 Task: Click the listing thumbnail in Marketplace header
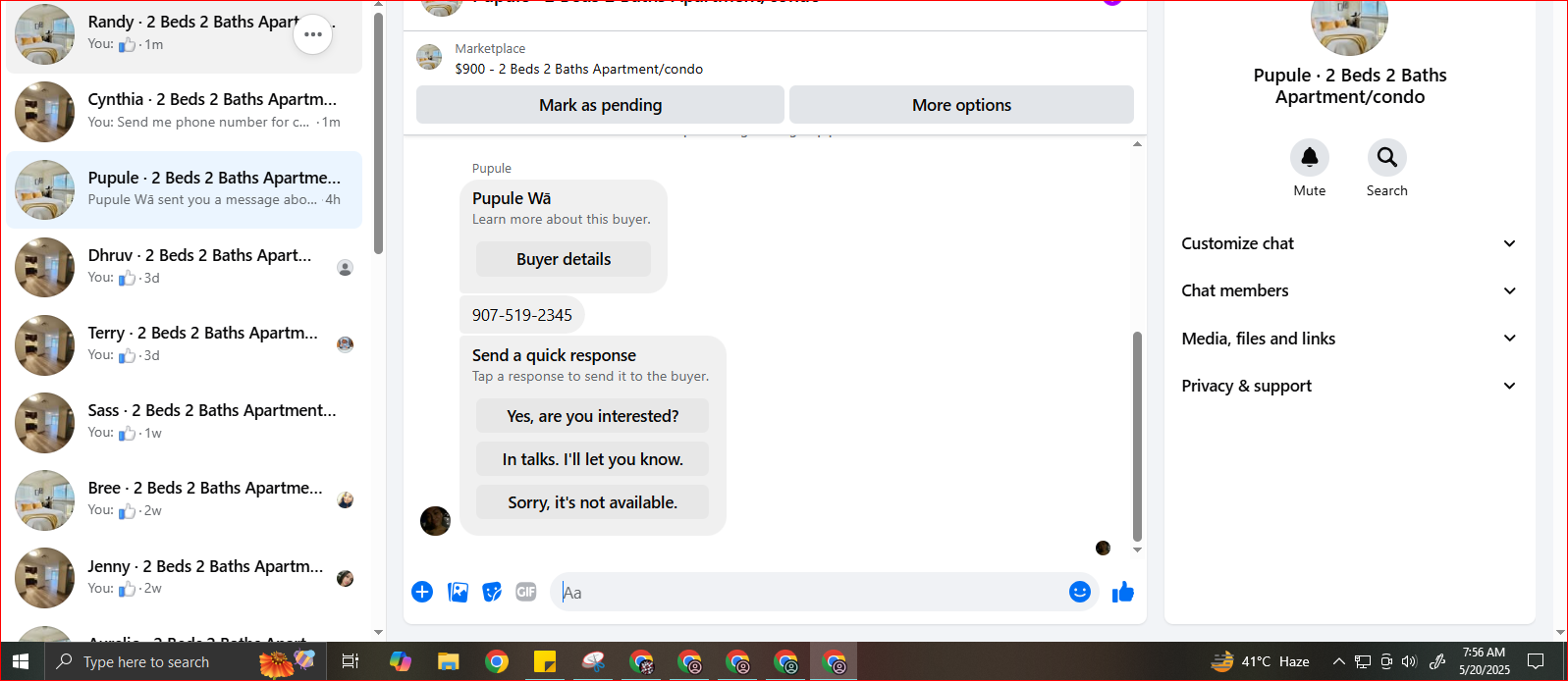pyautogui.click(x=429, y=57)
